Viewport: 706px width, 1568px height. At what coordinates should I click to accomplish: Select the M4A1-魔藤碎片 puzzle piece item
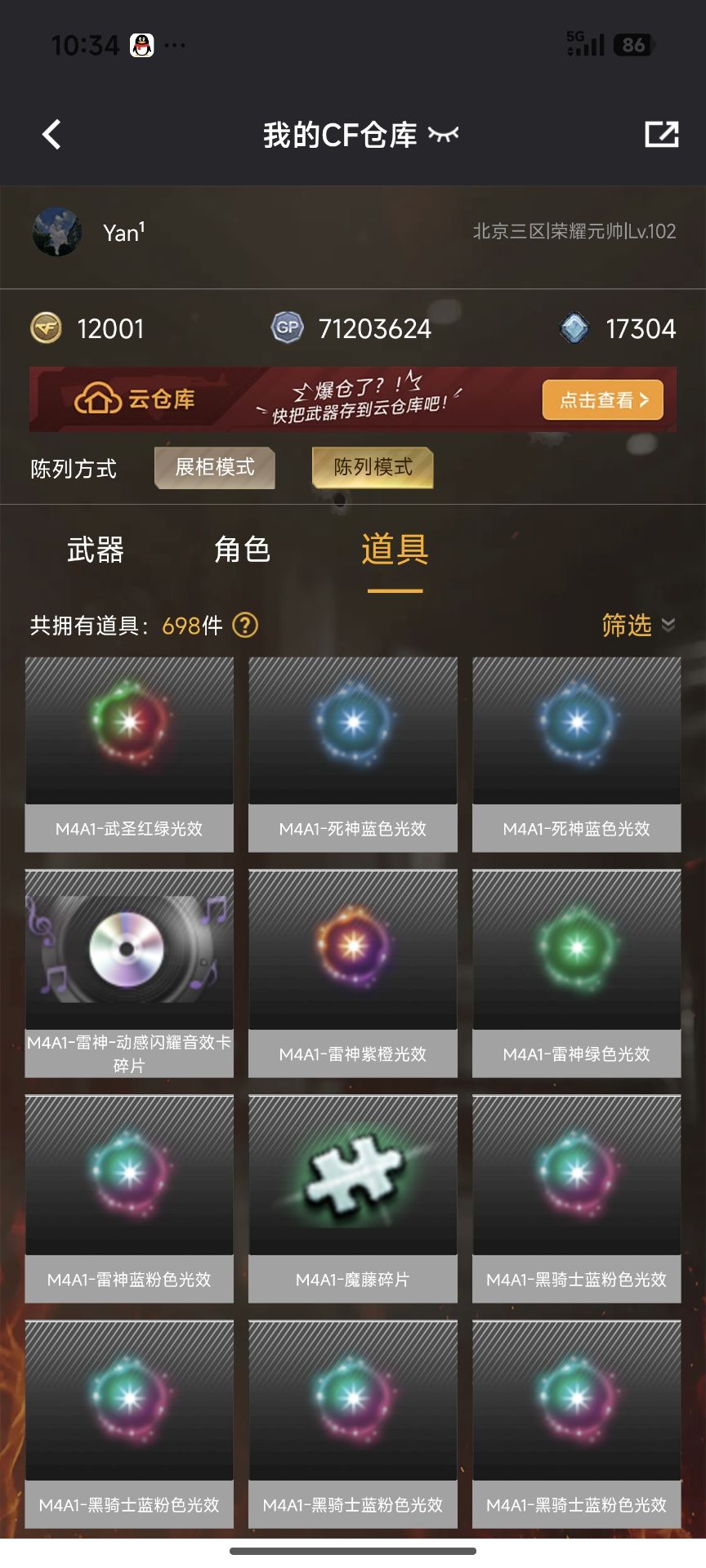coord(353,1199)
